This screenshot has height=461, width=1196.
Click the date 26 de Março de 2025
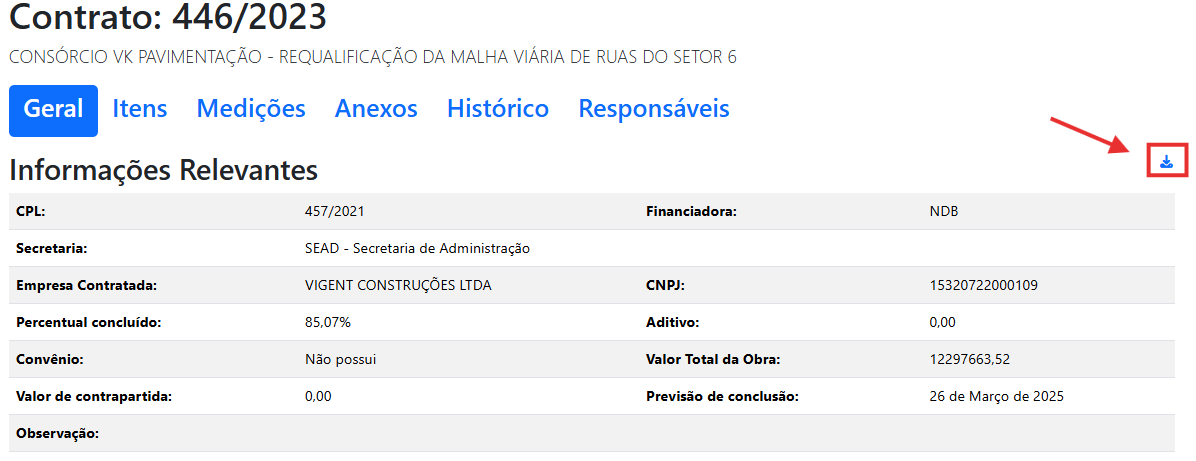(996, 397)
